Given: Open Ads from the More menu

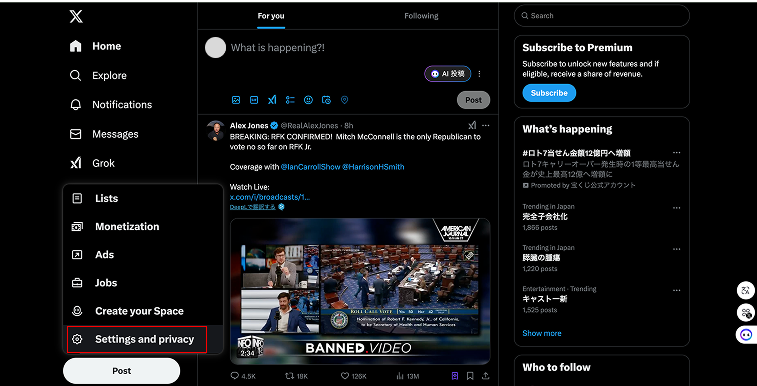Looking at the screenshot, I should [x=143, y=255].
